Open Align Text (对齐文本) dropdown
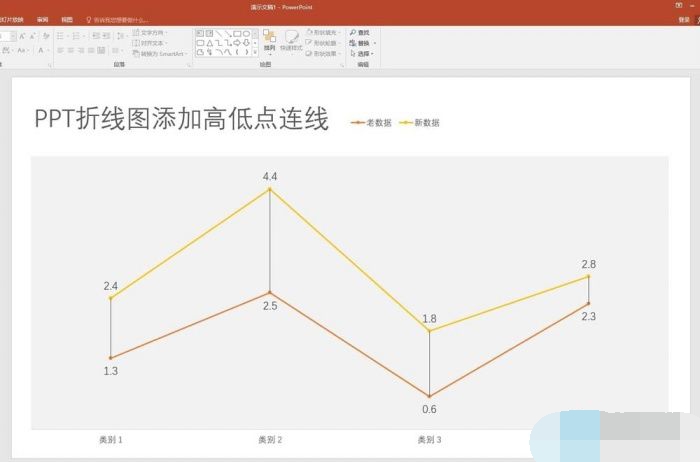 click(152, 43)
